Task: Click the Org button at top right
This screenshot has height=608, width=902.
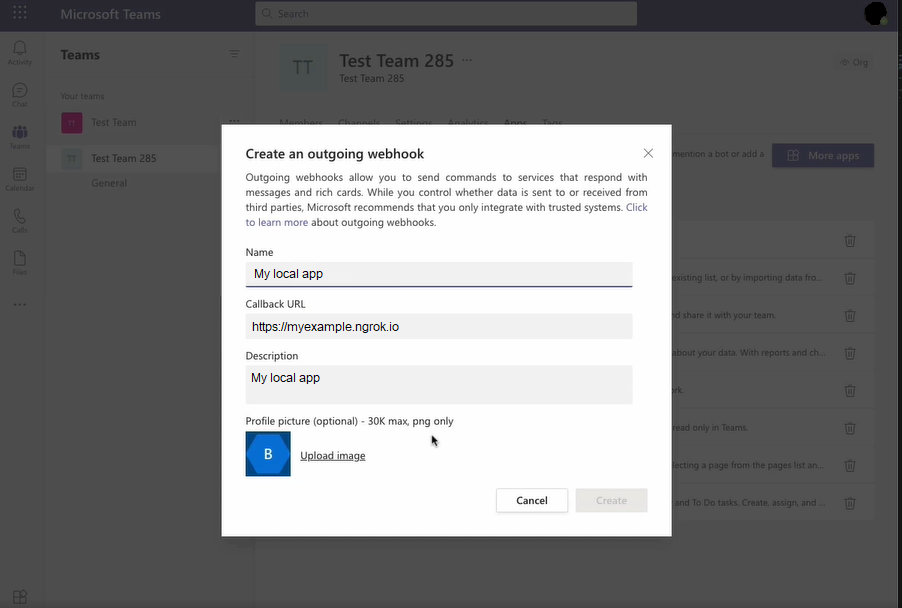Action: tap(854, 62)
